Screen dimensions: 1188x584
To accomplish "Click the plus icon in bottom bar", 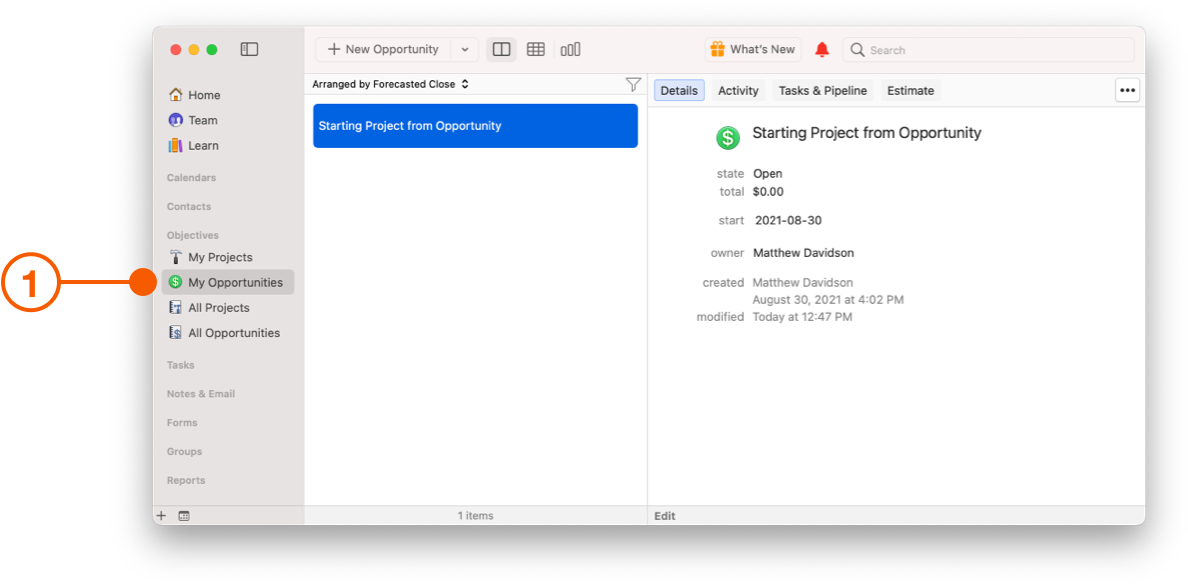I will point(161,516).
